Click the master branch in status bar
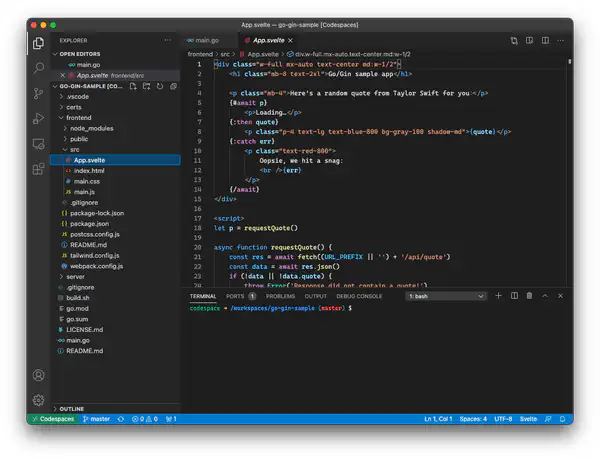This screenshot has width=600, height=460. [x=96, y=418]
